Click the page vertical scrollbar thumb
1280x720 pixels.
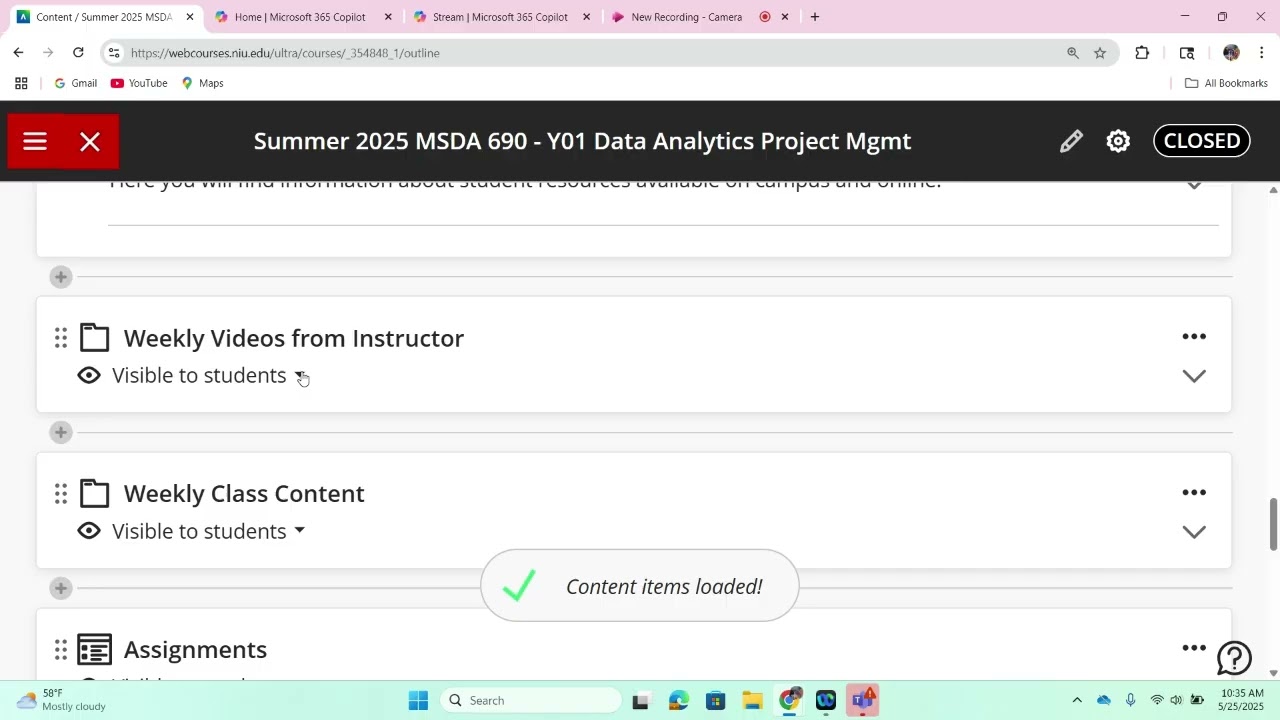pyautogui.click(x=1273, y=523)
